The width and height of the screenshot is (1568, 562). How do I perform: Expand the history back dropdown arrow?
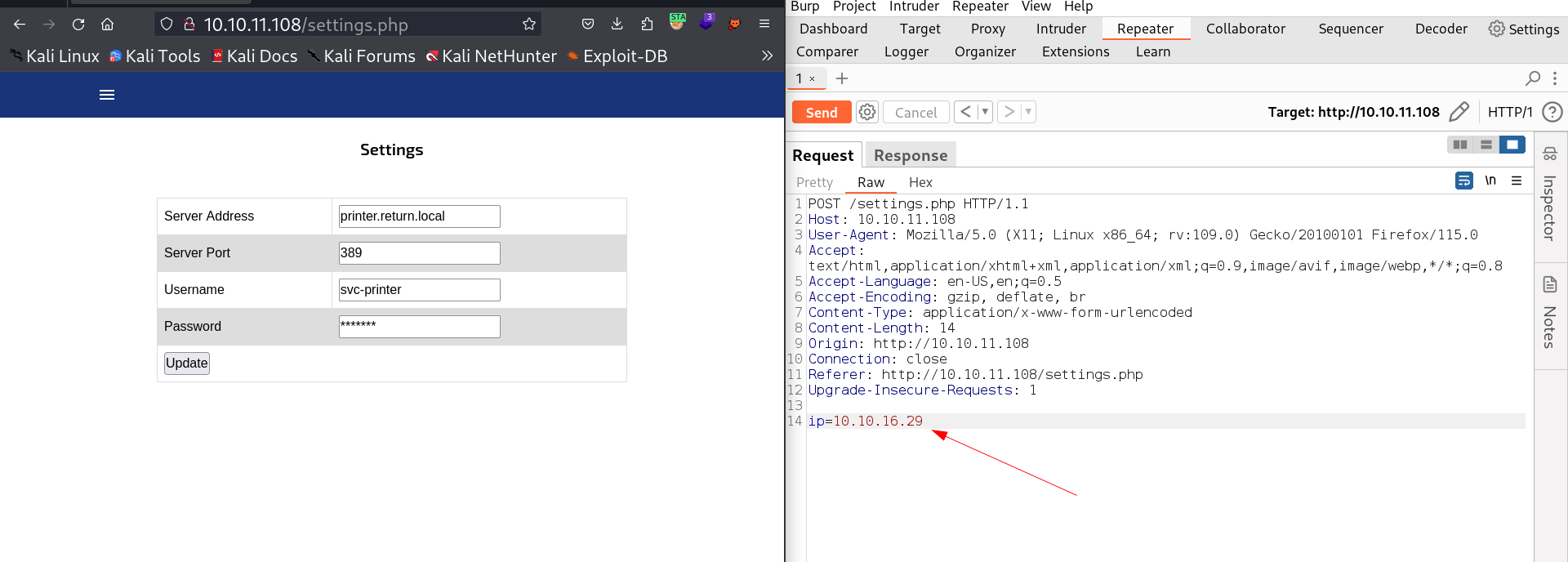point(985,112)
